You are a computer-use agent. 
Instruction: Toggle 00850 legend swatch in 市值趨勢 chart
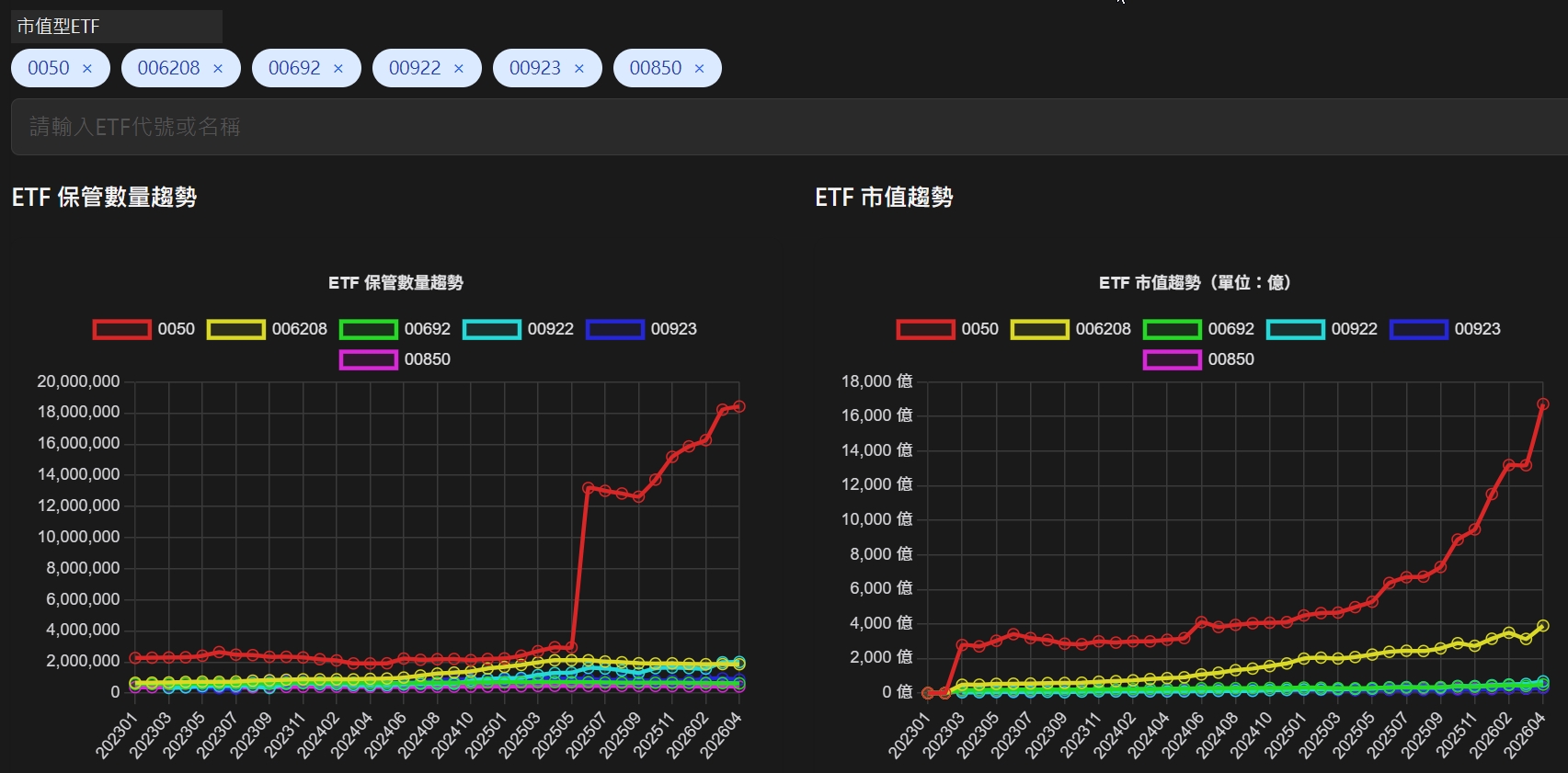coord(1172,359)
